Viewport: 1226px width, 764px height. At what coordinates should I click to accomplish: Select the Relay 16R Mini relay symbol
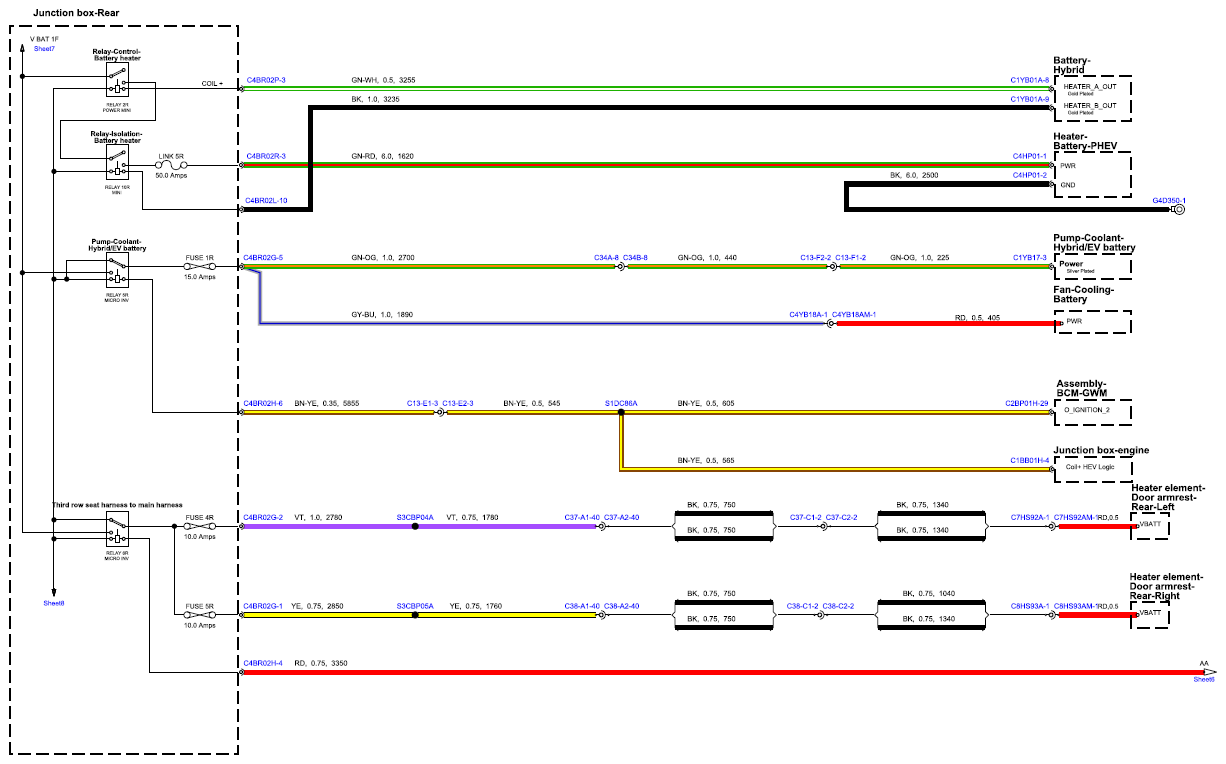coord(119,161)
